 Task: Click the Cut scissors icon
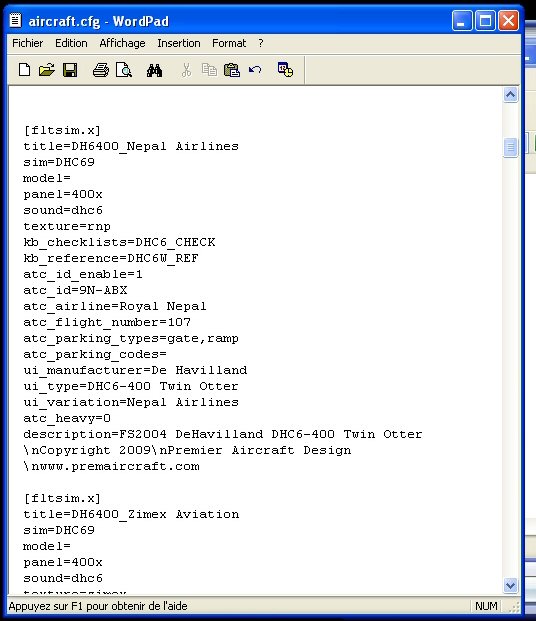click(x=186, y=70)
